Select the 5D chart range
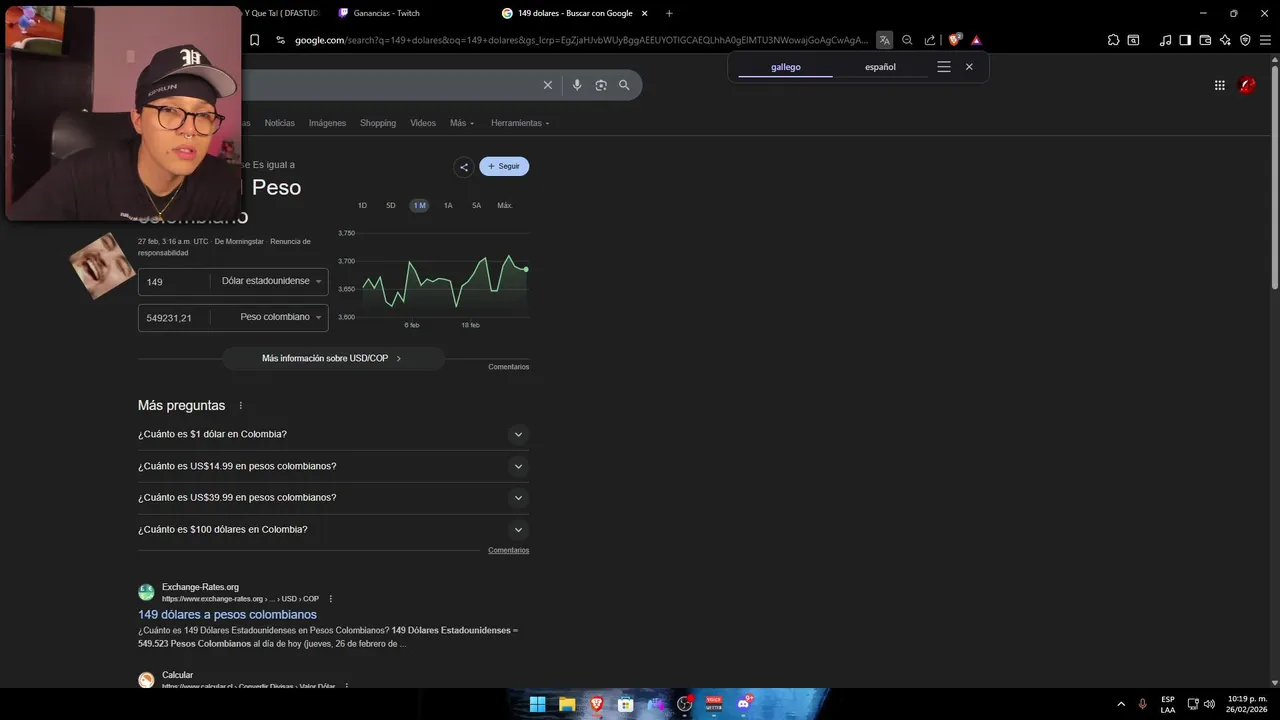1280x720 pixels. click(391, 205)
